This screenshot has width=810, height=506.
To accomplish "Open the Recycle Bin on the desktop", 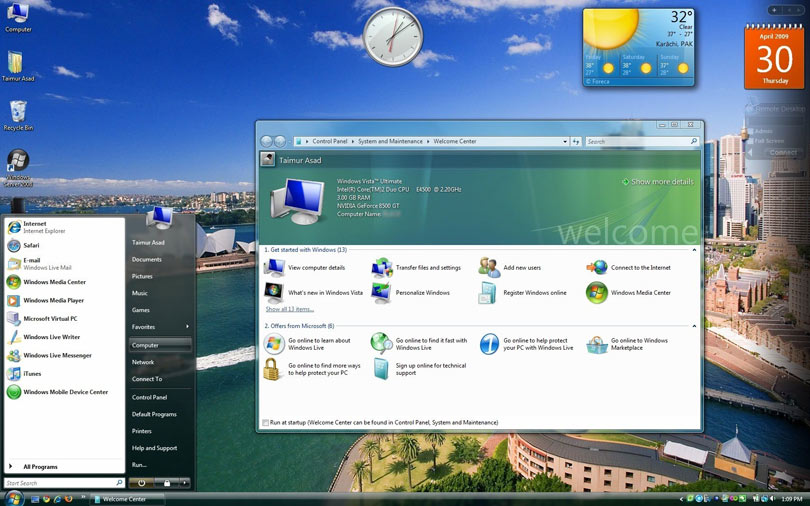I will (17, 113).
